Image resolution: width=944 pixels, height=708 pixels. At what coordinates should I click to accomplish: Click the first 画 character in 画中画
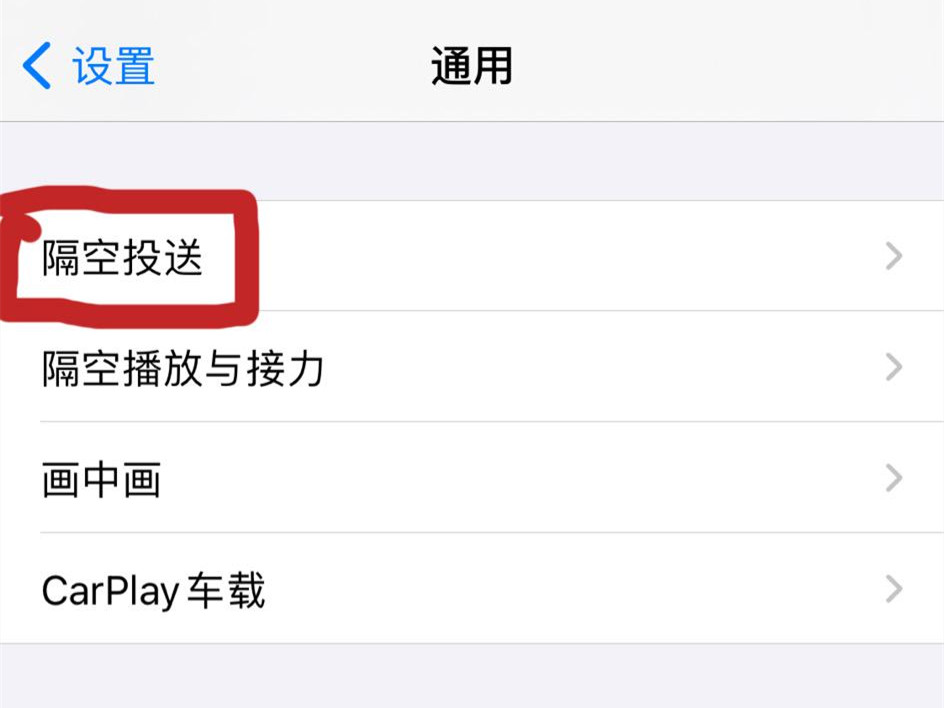[x=61, y=479]
